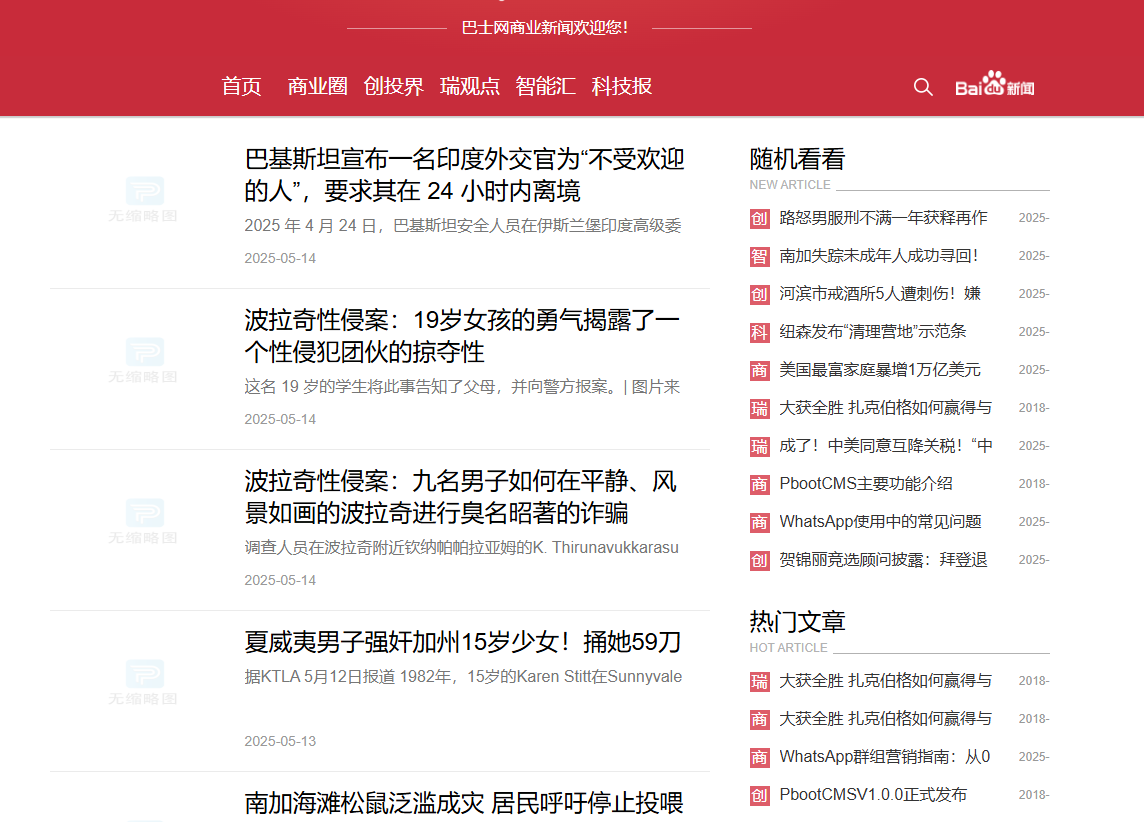Open WhatsApp群组营销指南 in hot articles
Image resolution: width=1144 pixels, height=822 pixels.
click(884, 757)
